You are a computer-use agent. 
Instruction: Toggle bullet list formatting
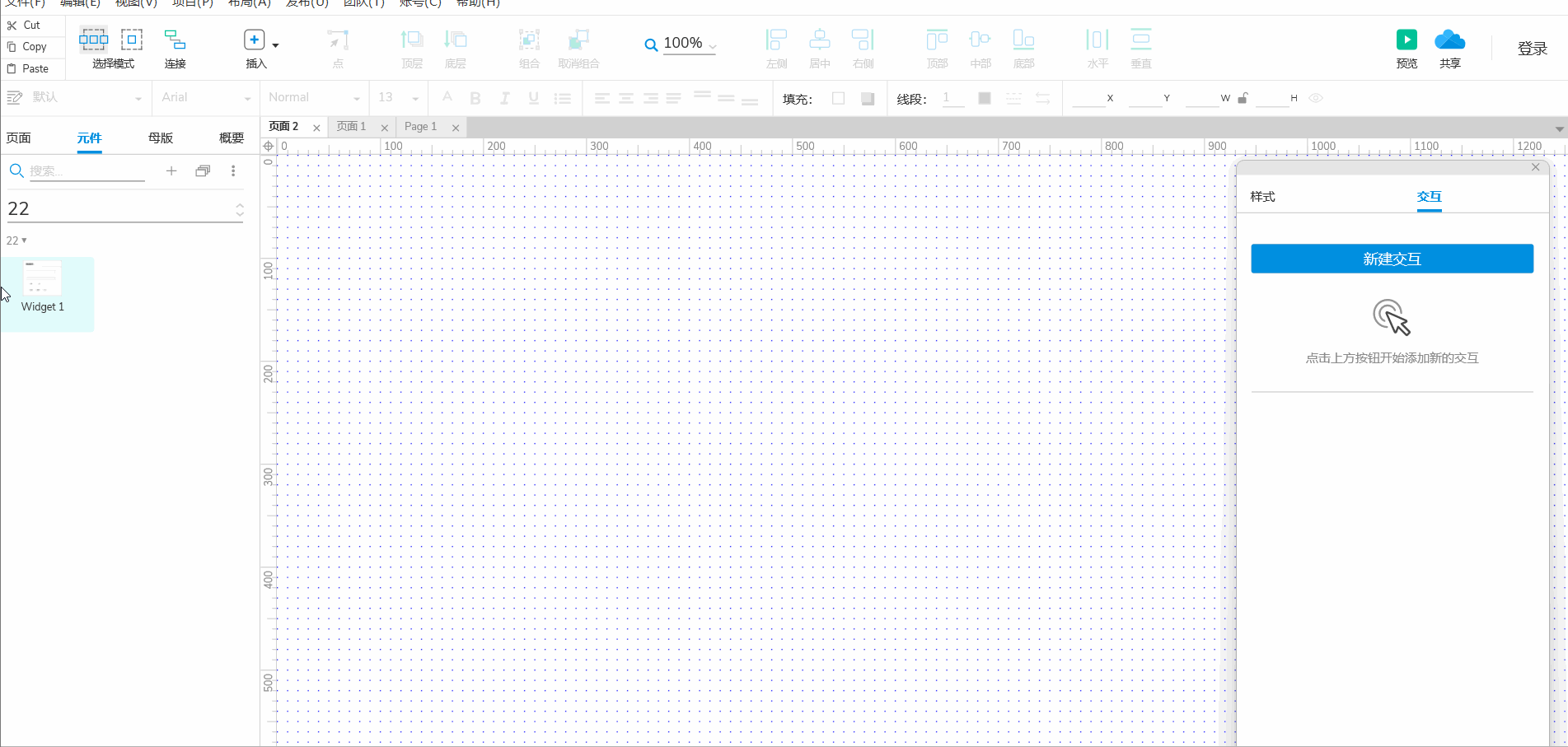(x=563, y=98)
